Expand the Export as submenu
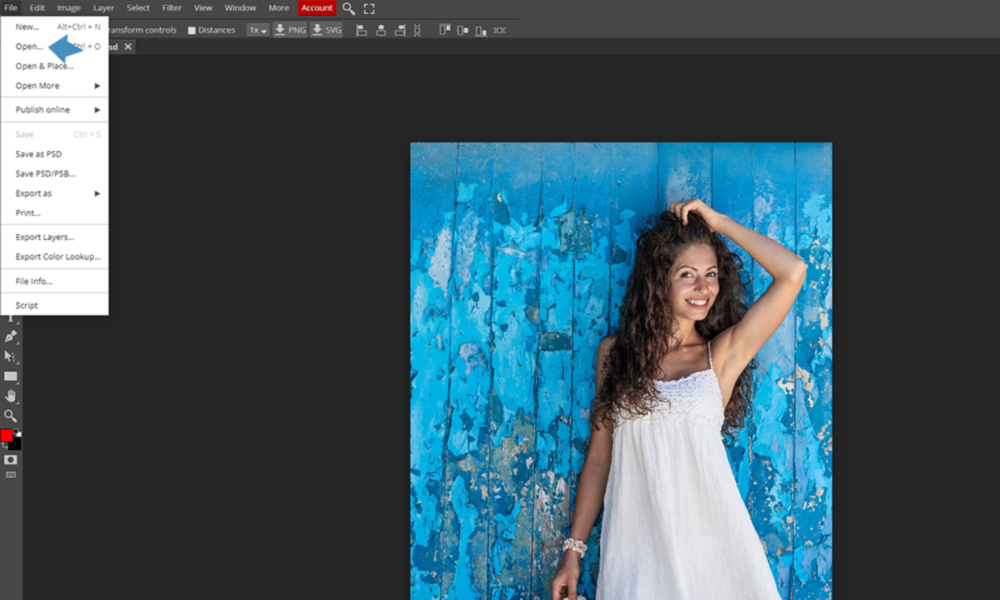The width and height of the screenshot is (1000, 600). [x=54, y=193]
